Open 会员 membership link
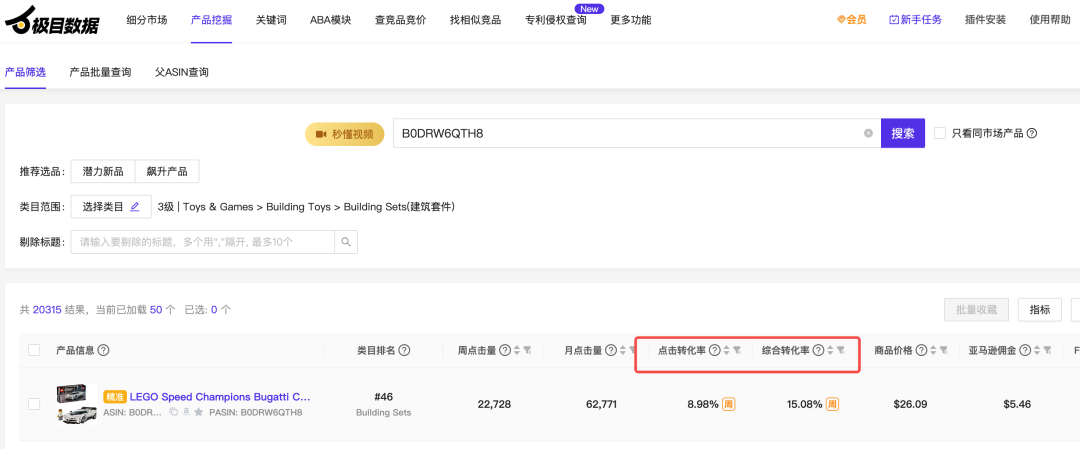Image resolution: width=1080 pixels, height=449 pixels. (x=851, y=20)
